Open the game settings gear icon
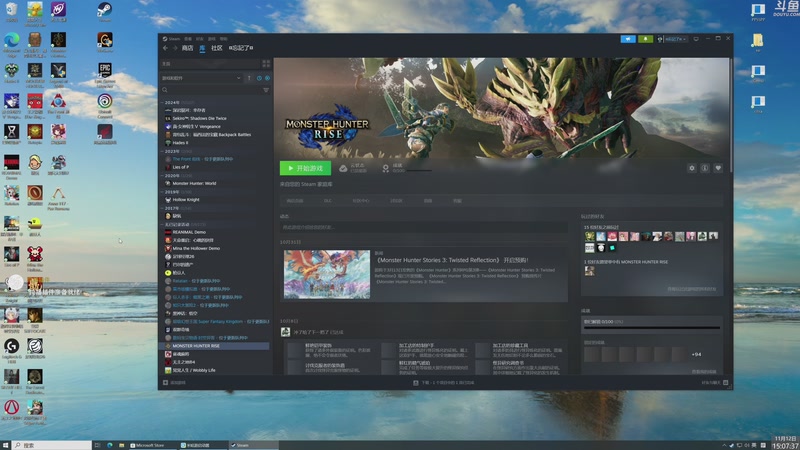Image resolution: width=800 pixels, height=450 pixels. [x=691, y=168]
